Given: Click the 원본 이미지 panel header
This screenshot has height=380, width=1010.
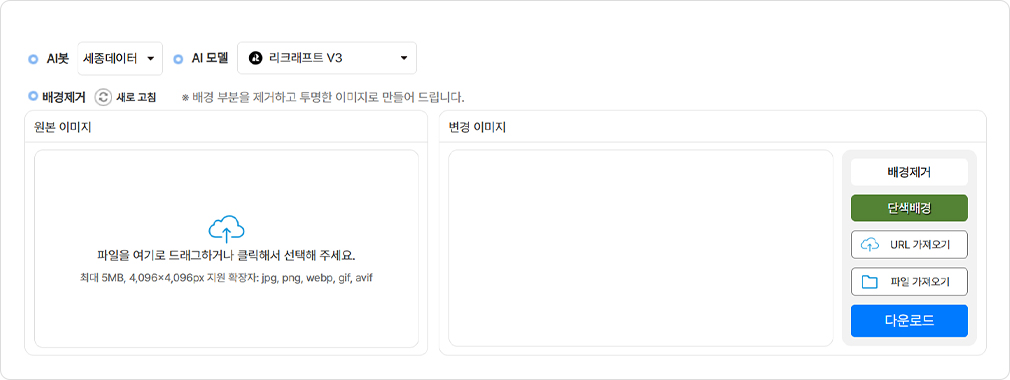Looking at the screenshot, I should 226,127.
